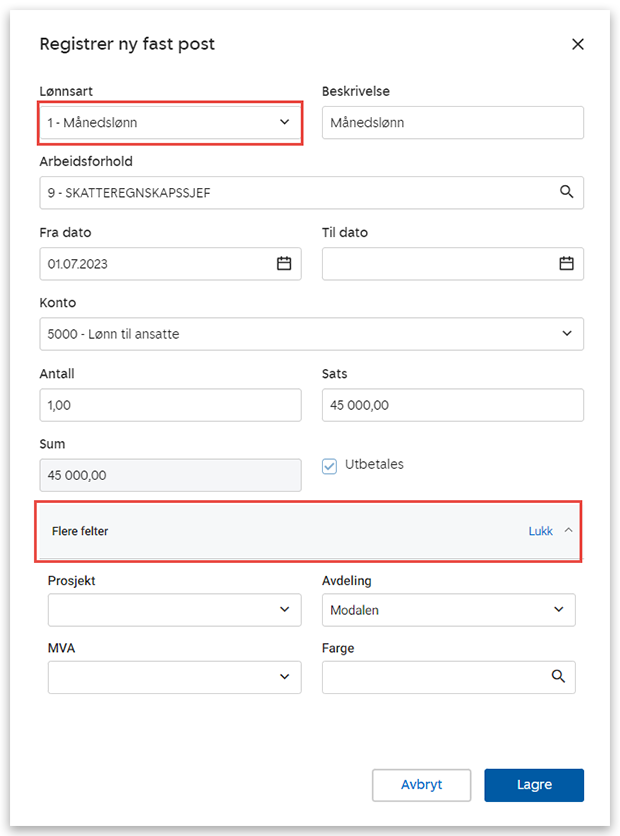Change the Avdeling dropdown from Modalen
The width and height of the screenshot is (620, 836).
tap(448, 609)
